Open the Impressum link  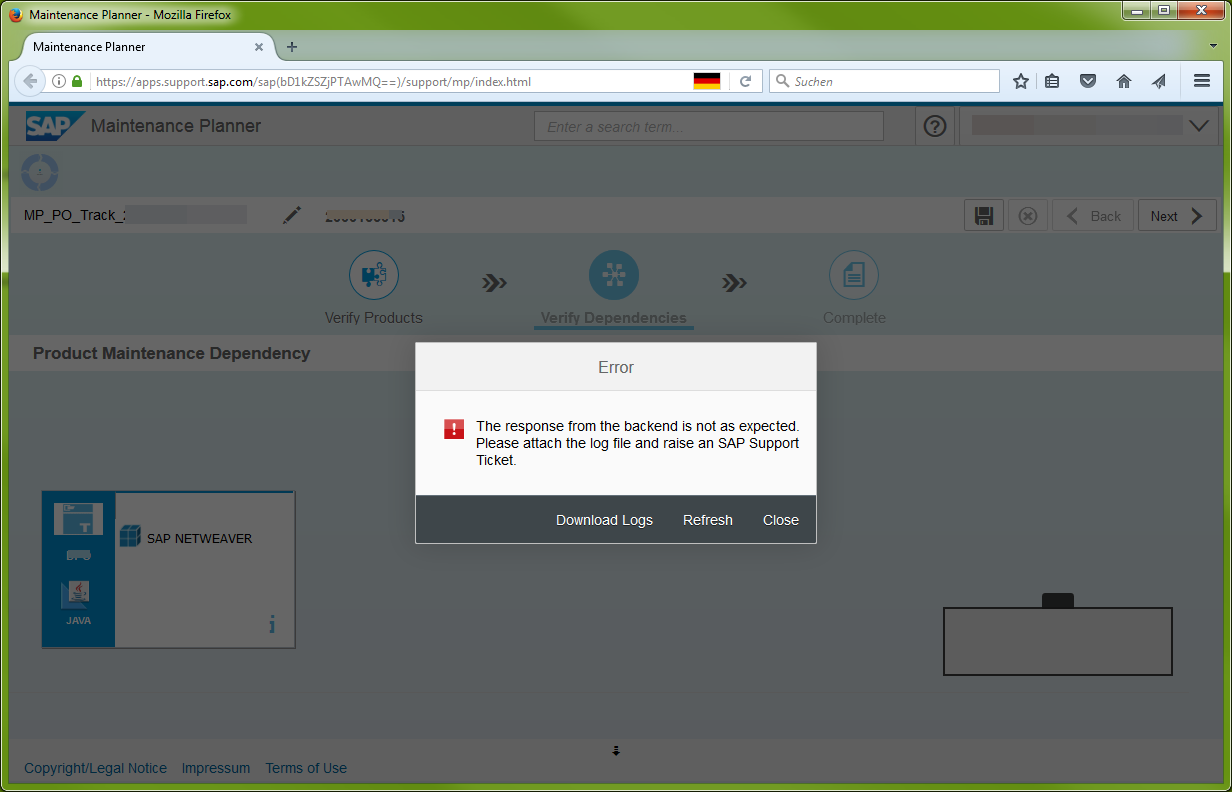pos(216,768)
